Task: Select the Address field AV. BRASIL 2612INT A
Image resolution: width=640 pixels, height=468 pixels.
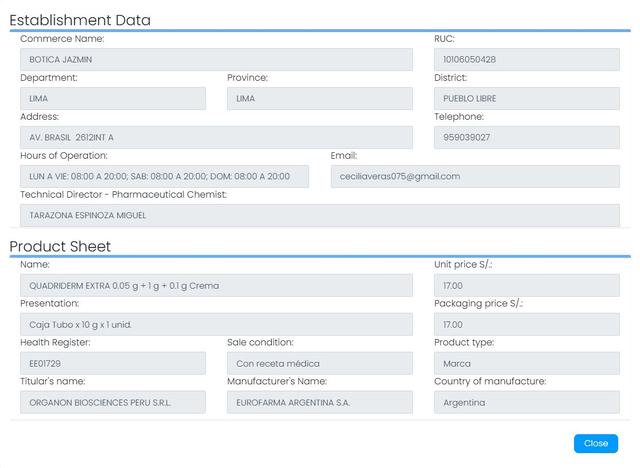Action: click(x=216, y=138)
